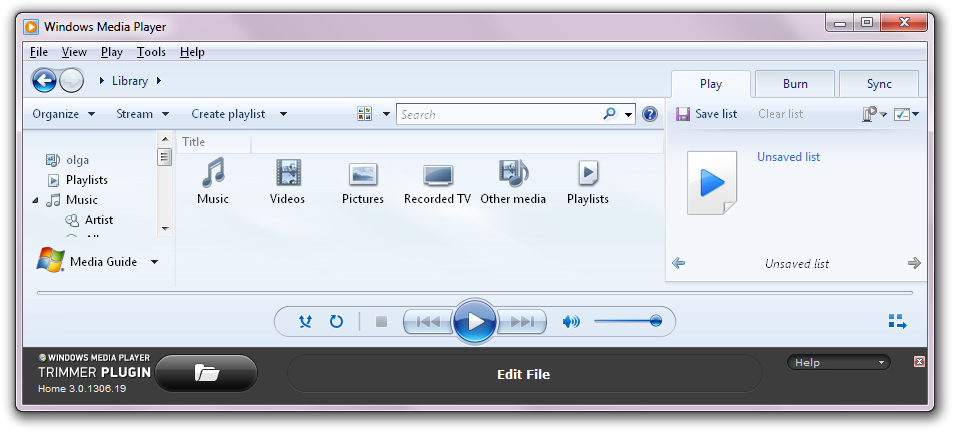This screenshot has width=961, height=433.
Task: Click the Next track button
Action: (522, 321)
